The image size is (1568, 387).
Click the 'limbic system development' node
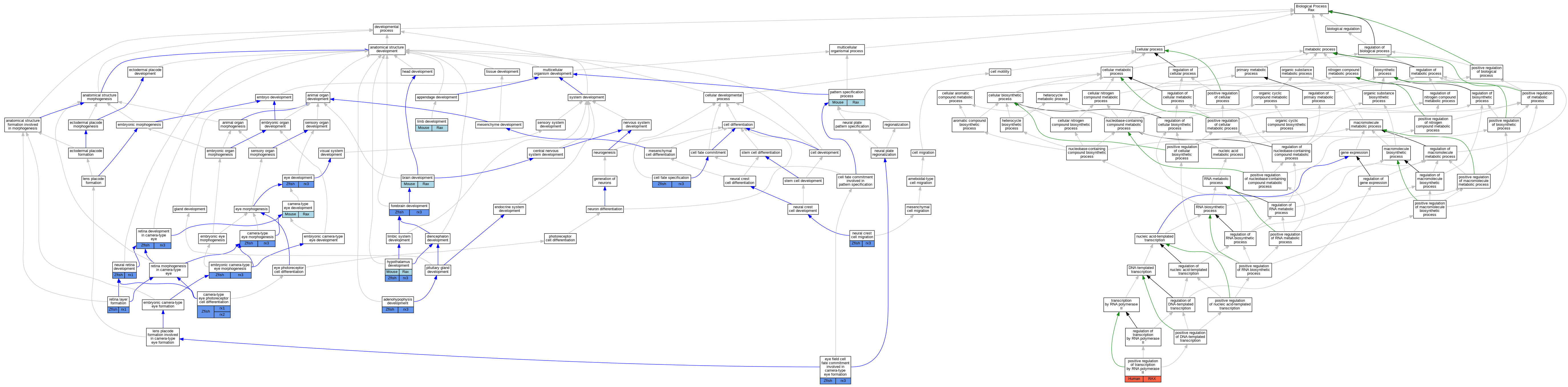pos(399,238)
